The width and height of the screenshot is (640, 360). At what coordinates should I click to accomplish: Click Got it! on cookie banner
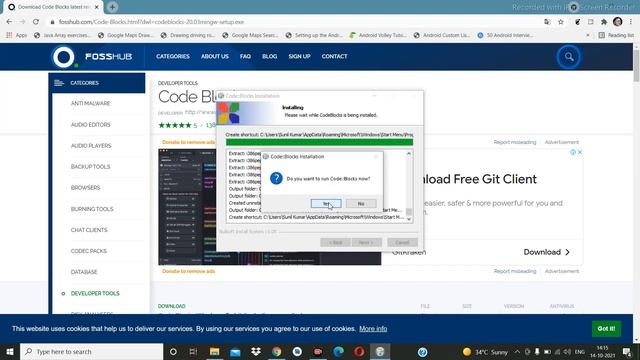[x=606, y=329]
